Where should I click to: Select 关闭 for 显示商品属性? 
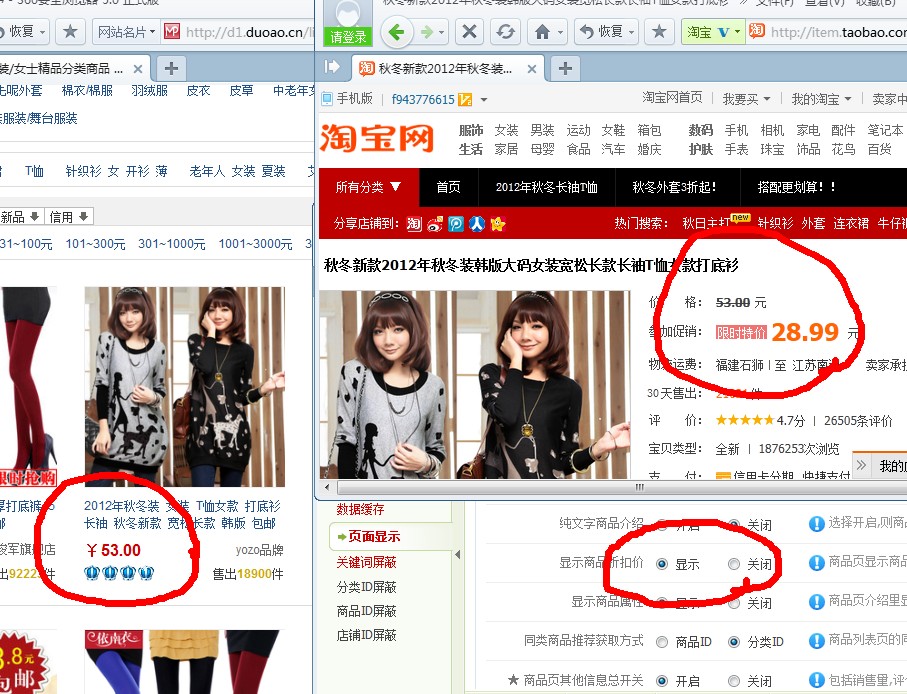tap(733, 603)
